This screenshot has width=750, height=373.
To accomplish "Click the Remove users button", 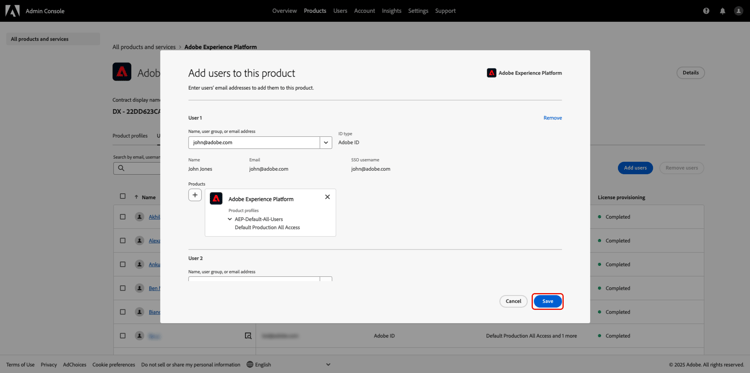I will coord(682,168).
